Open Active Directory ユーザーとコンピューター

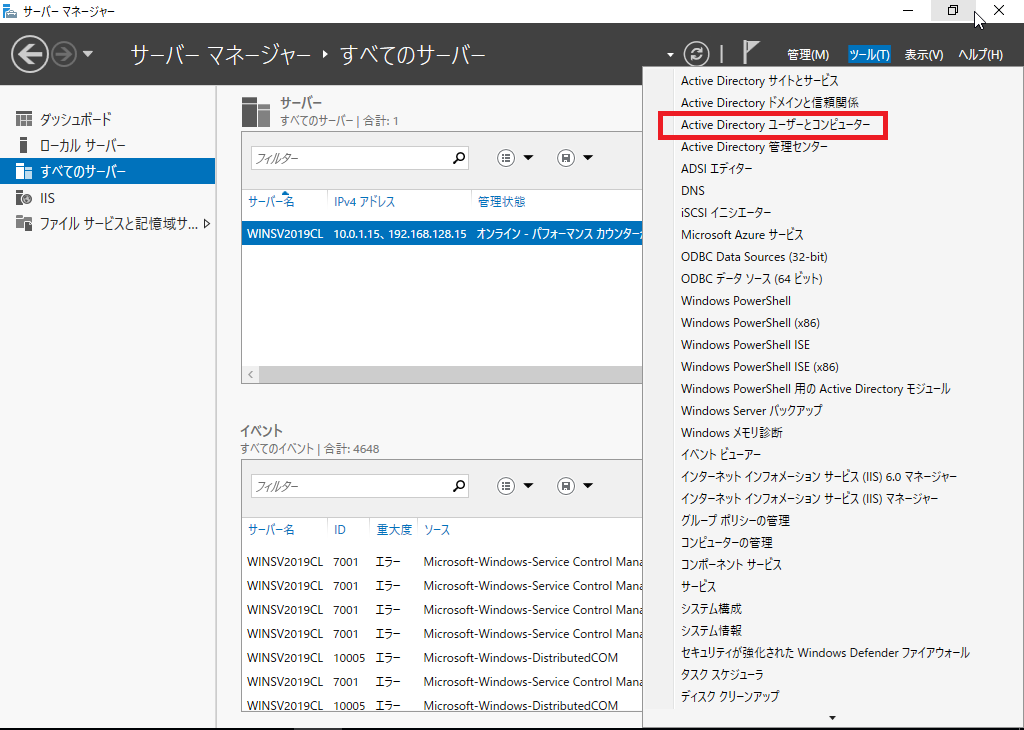pos(775,125)
